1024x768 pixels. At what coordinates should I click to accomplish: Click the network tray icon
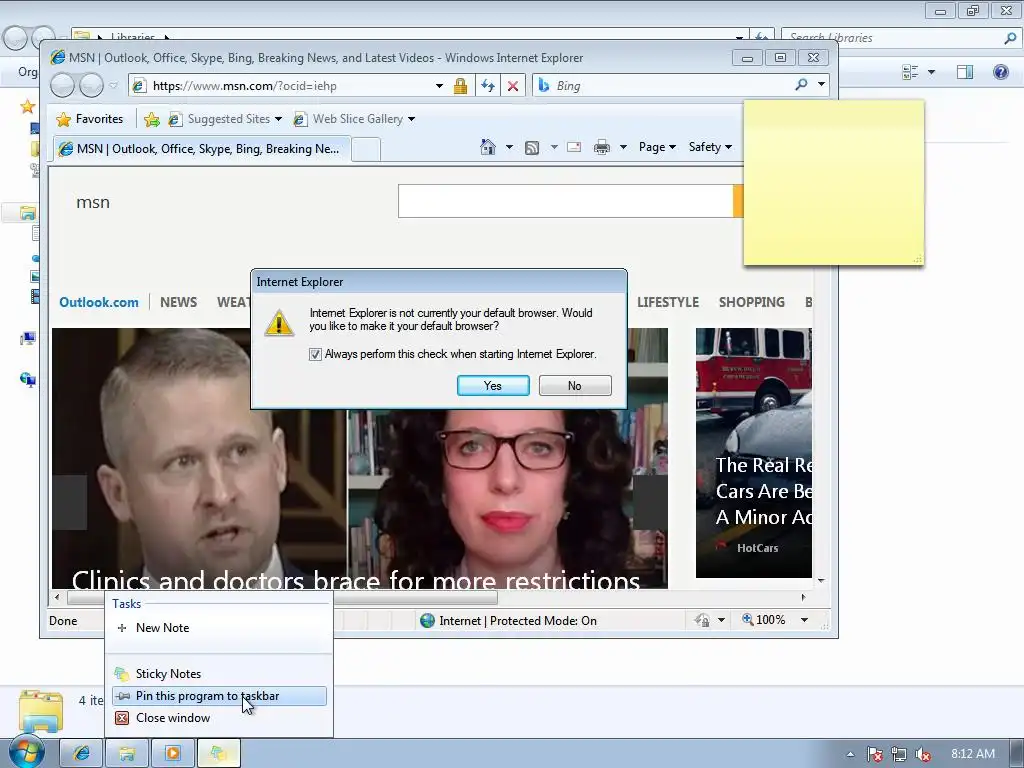point(899,754)
